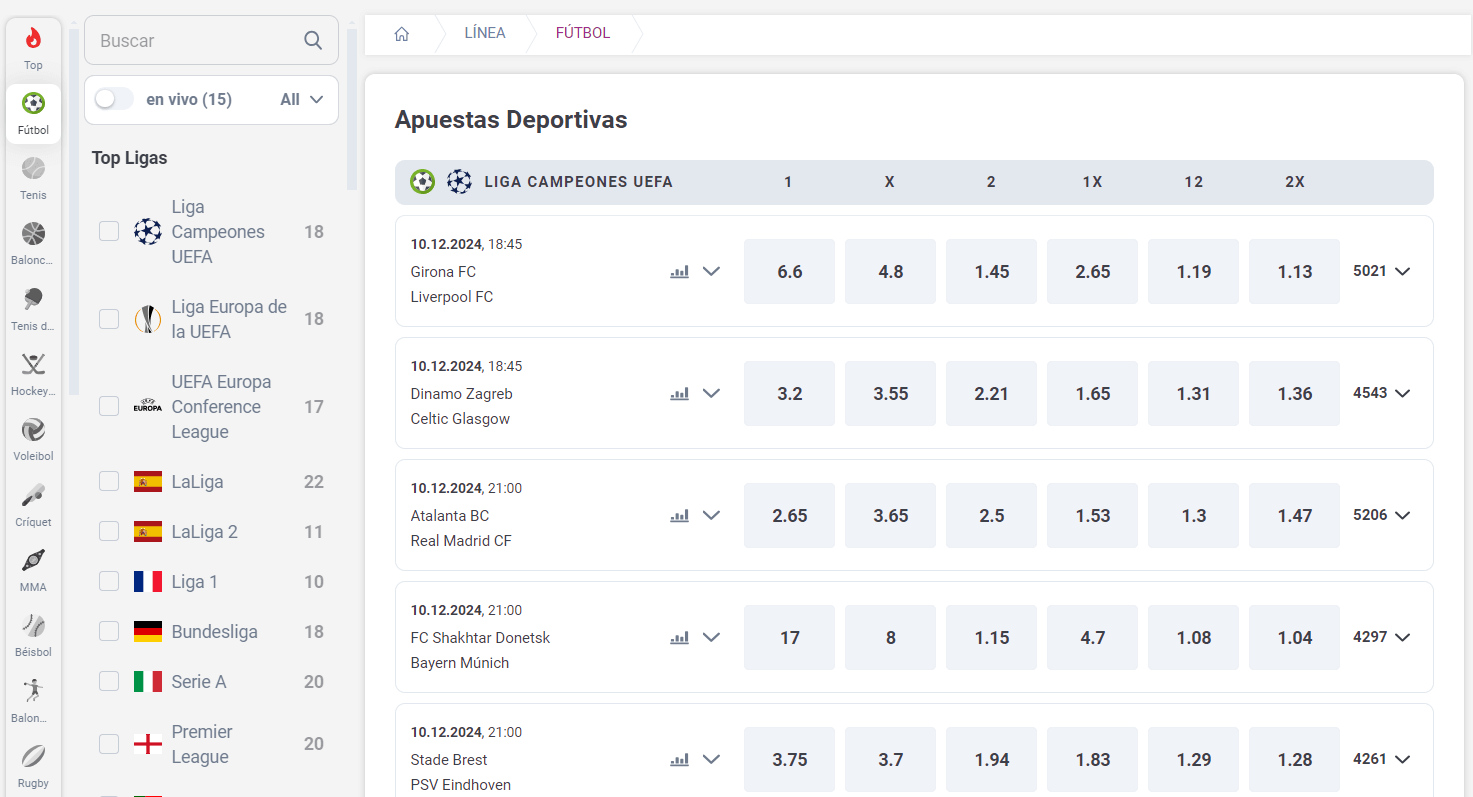Select the FÚTBOL breadcrumb tab
Viewport: 1473px width, 797px height.
click(583, 33)
